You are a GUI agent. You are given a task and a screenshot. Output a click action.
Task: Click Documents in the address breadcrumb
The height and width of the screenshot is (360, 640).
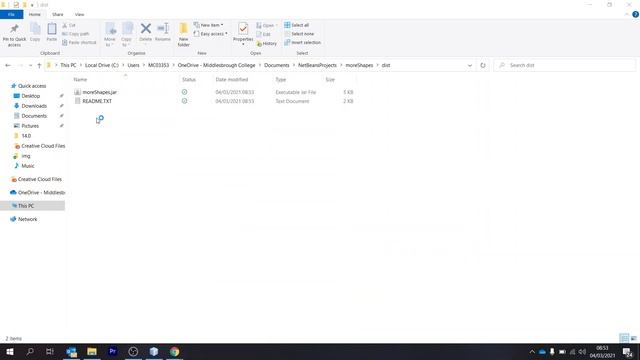pos(276,65)
